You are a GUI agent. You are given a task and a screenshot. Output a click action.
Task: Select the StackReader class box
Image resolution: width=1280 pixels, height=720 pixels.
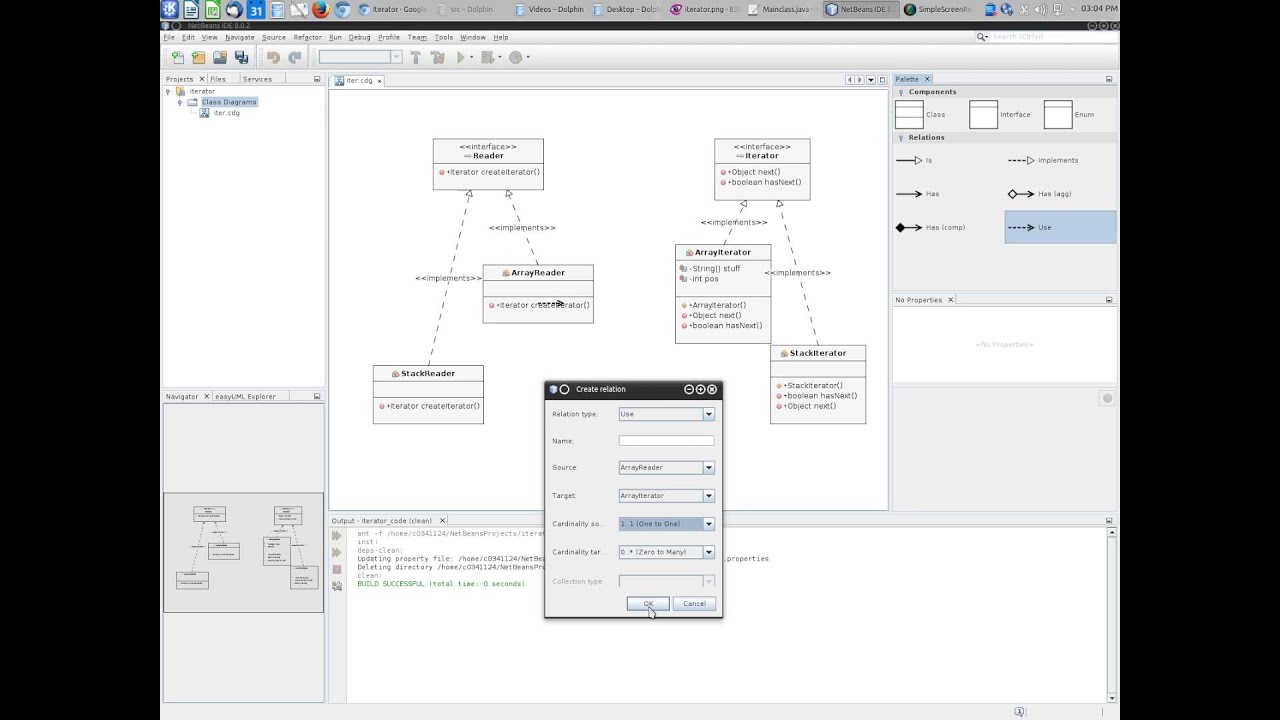point(428,394)
